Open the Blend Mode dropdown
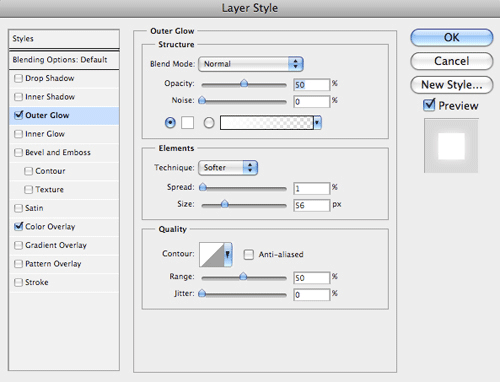 pyautogui.click(x=251, y=64)
